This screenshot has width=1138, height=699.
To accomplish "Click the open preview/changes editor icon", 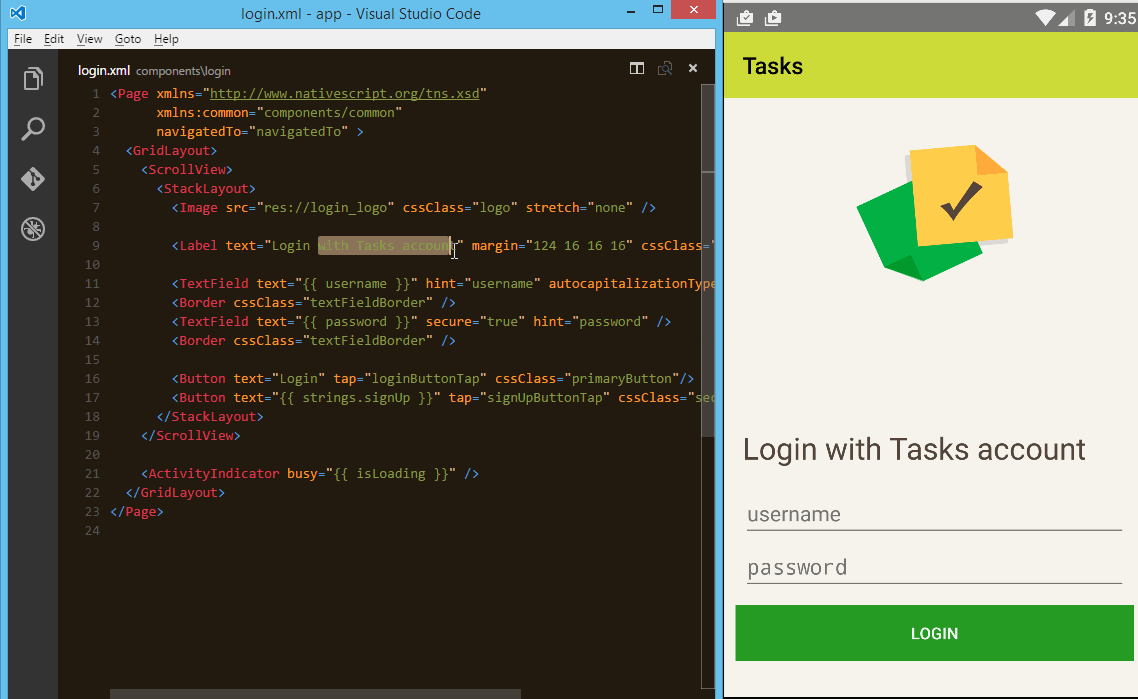I will pos(665,68).
